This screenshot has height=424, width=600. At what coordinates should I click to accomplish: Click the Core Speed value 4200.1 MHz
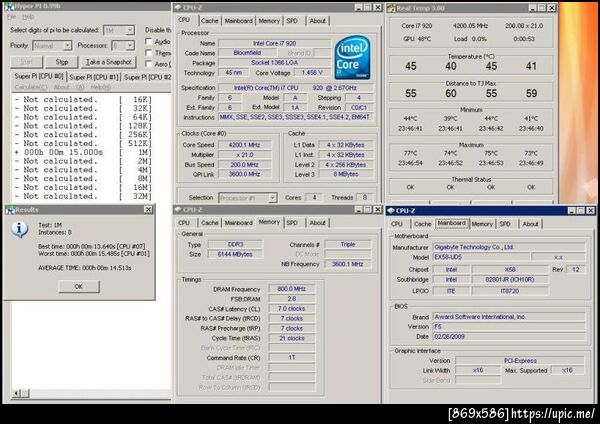[244, 145]
